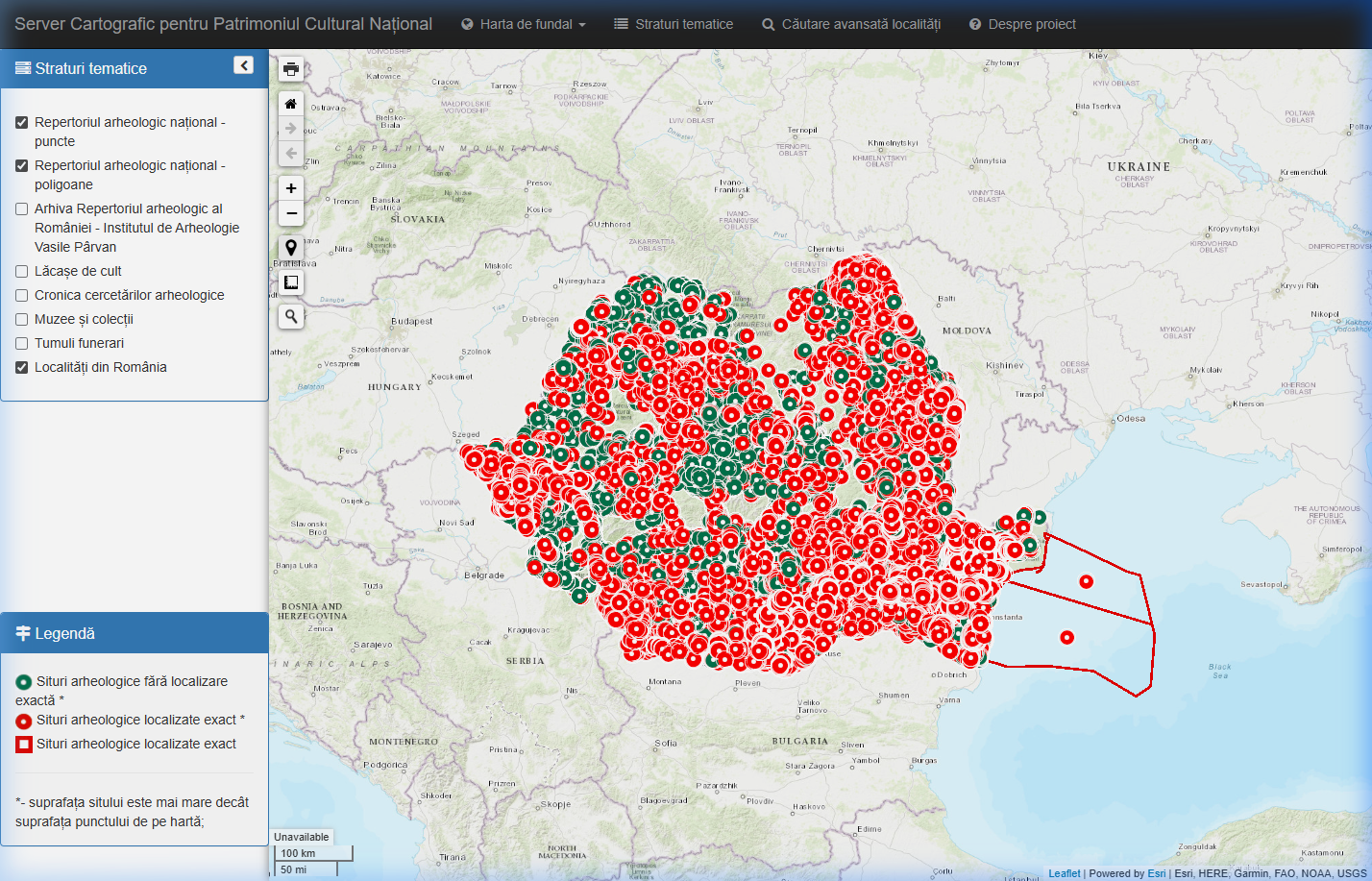Click the Leaflet attribution link

(x=1064, y=872)
